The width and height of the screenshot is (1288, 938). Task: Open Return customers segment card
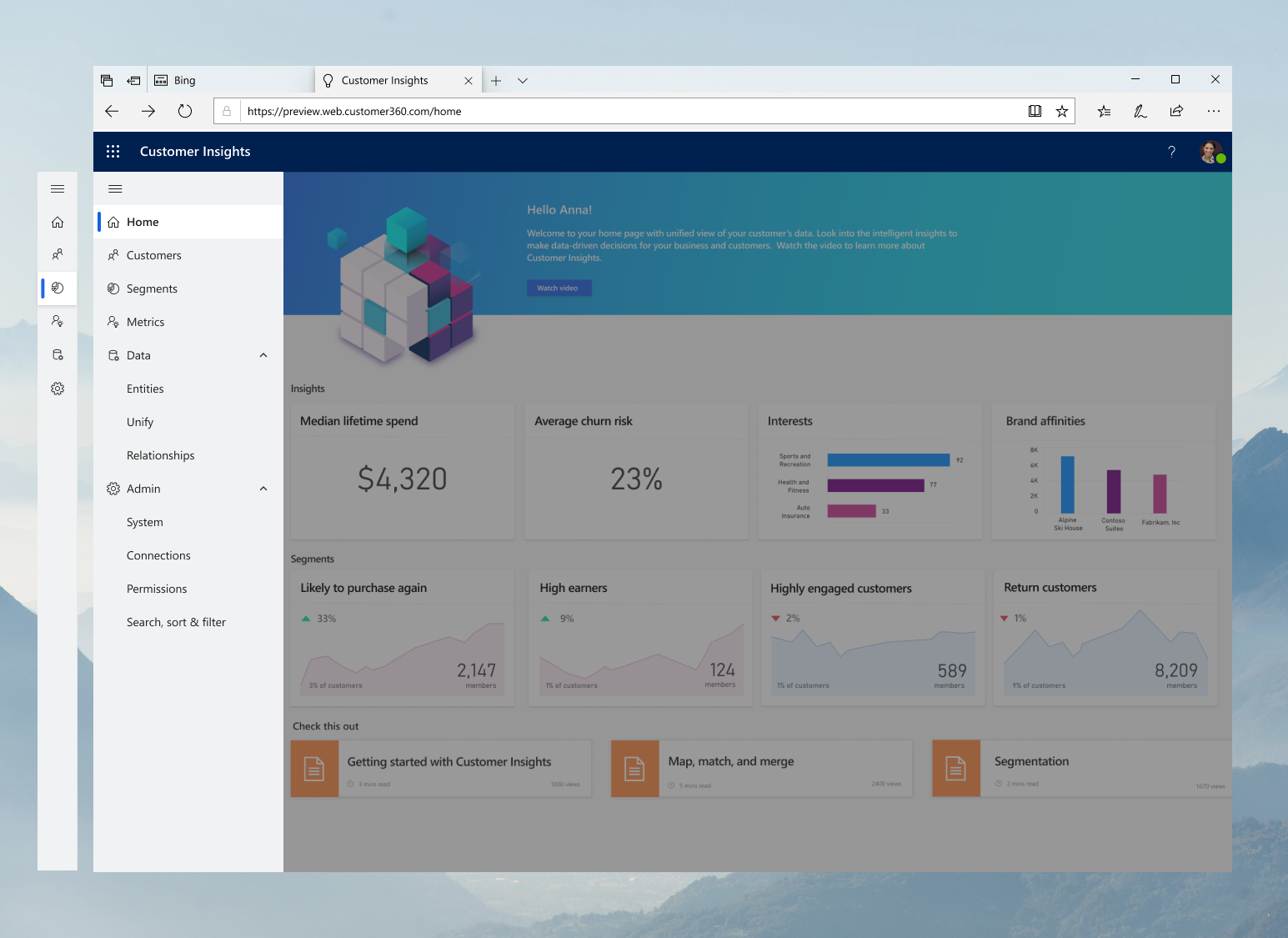click(1106, 638)
